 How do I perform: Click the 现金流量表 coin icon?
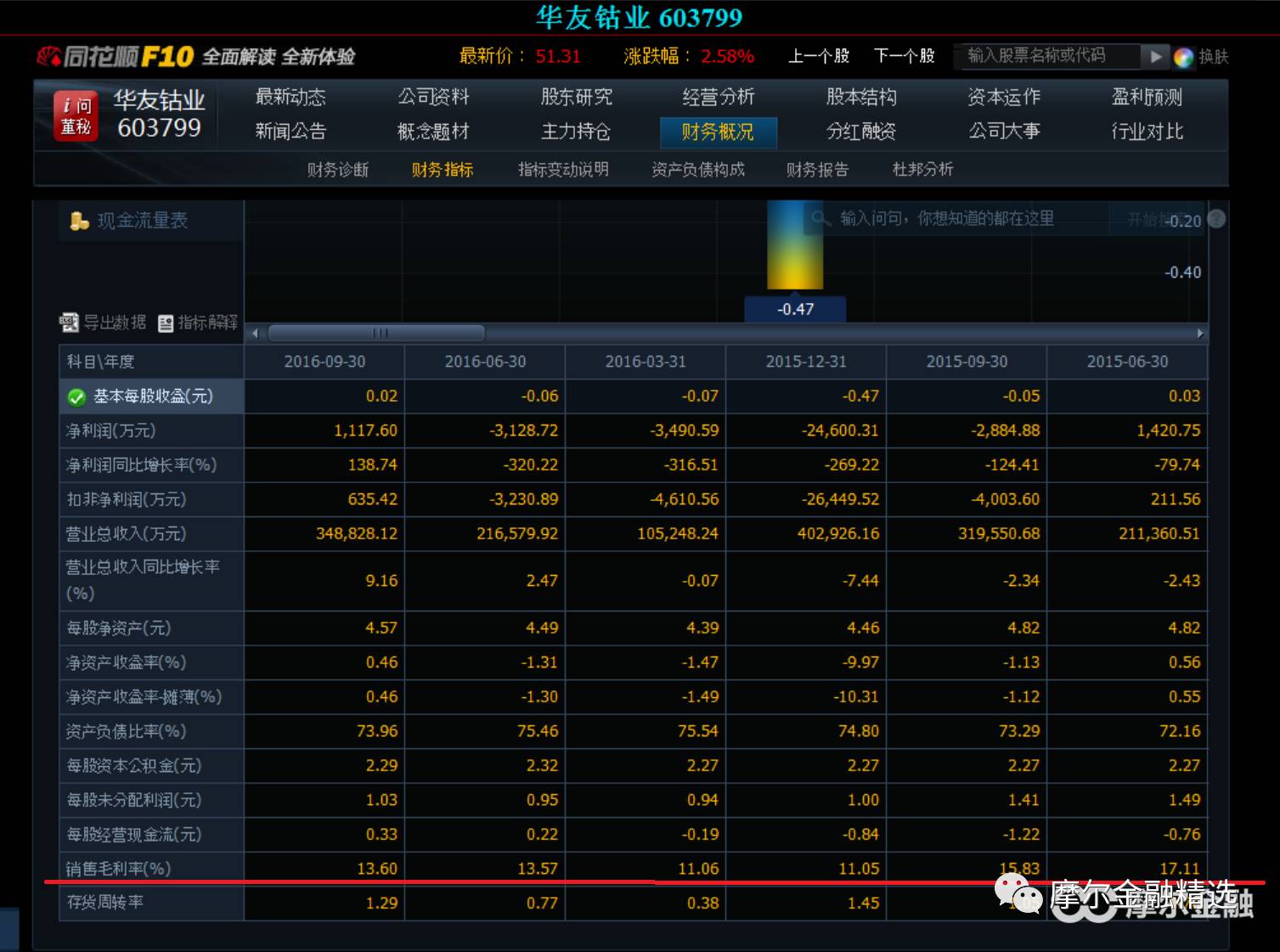click(x=79, y=221)
